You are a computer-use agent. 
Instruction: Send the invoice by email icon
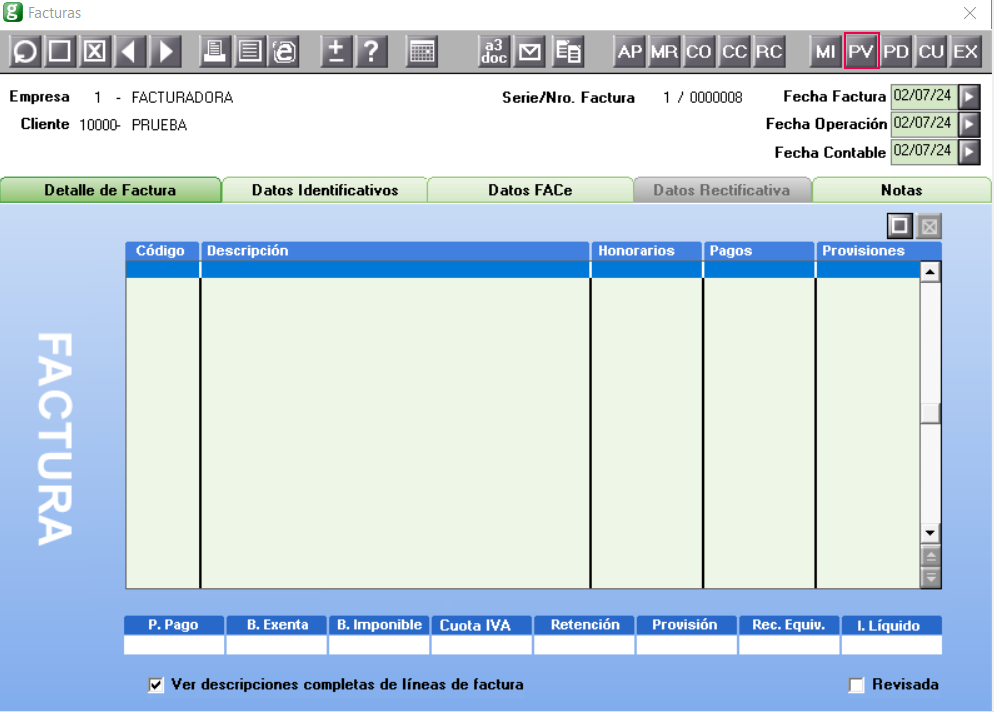click(529, 51)
